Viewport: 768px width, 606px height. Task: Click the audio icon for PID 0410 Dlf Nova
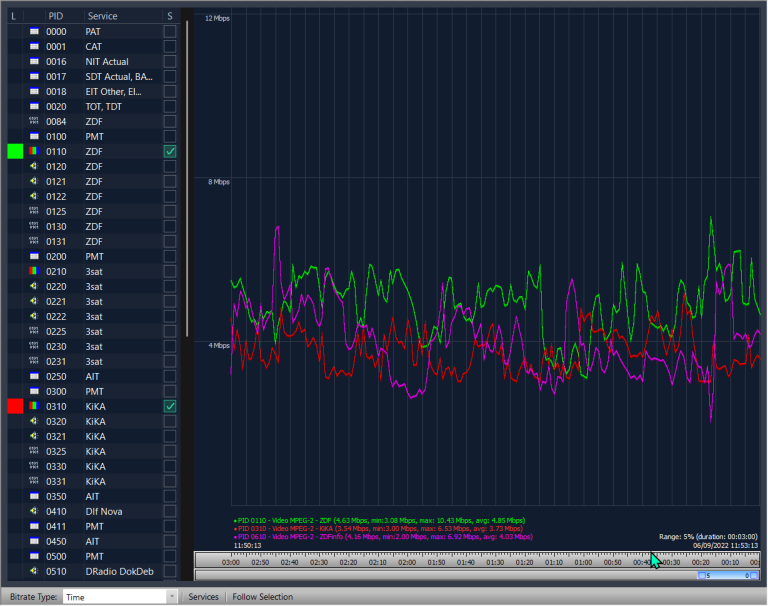34,511
